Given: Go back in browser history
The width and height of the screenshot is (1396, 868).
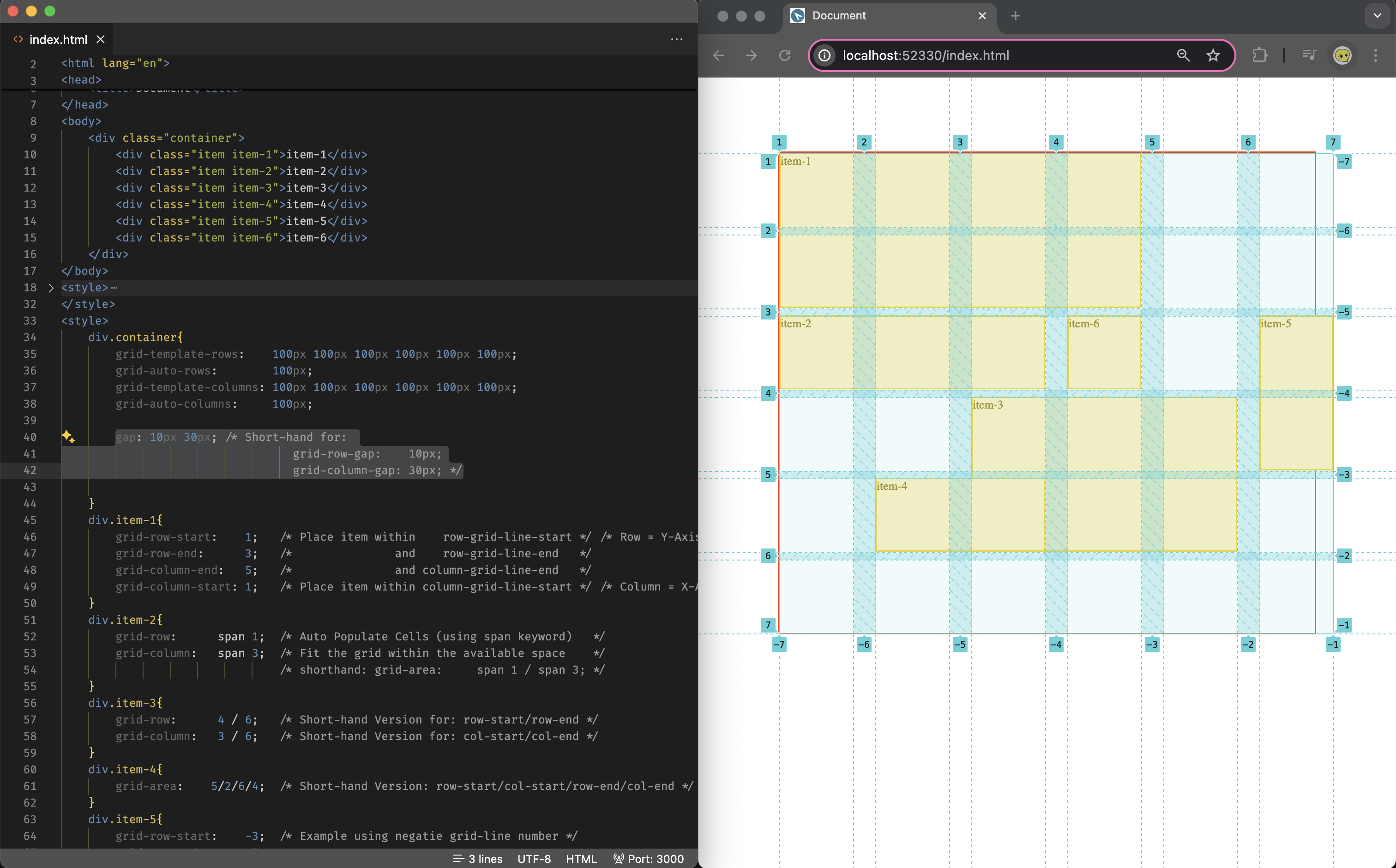Looking at the screenshot, I should point(718,56).
